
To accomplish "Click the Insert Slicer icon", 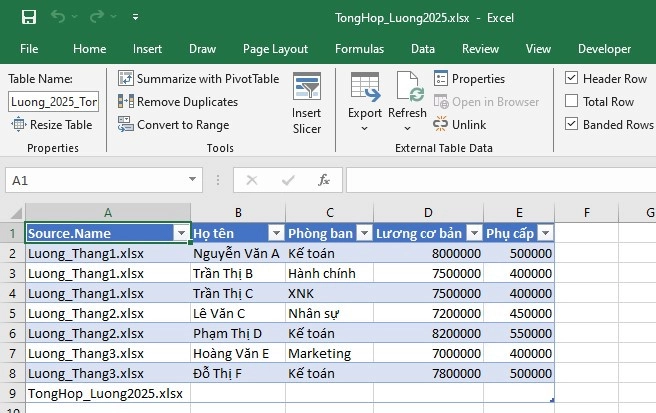I will (307, 86).
